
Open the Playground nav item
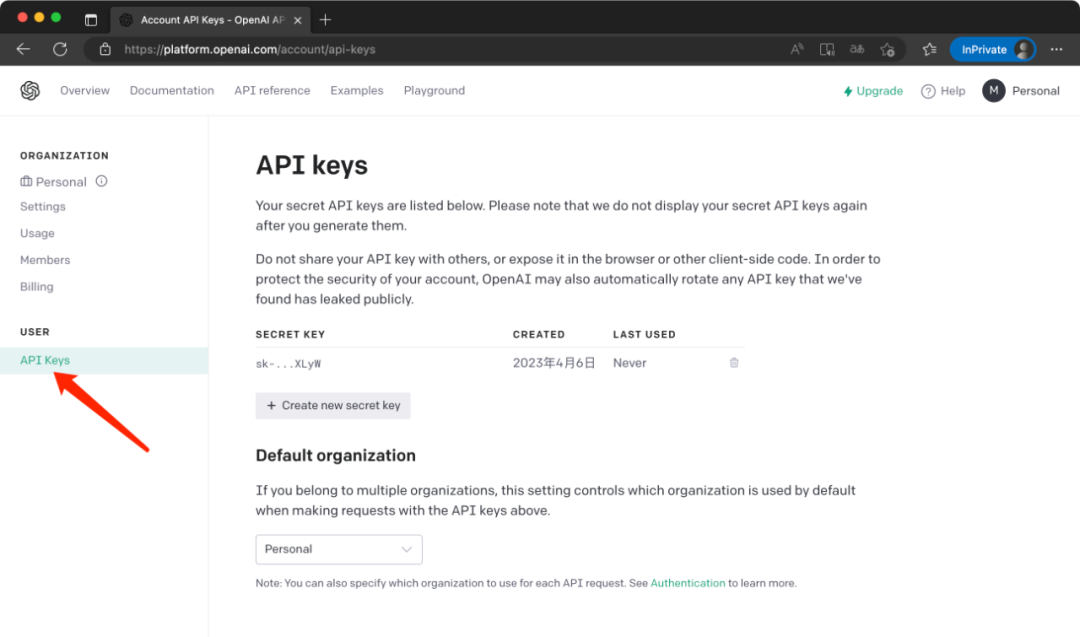coord(434,91)
